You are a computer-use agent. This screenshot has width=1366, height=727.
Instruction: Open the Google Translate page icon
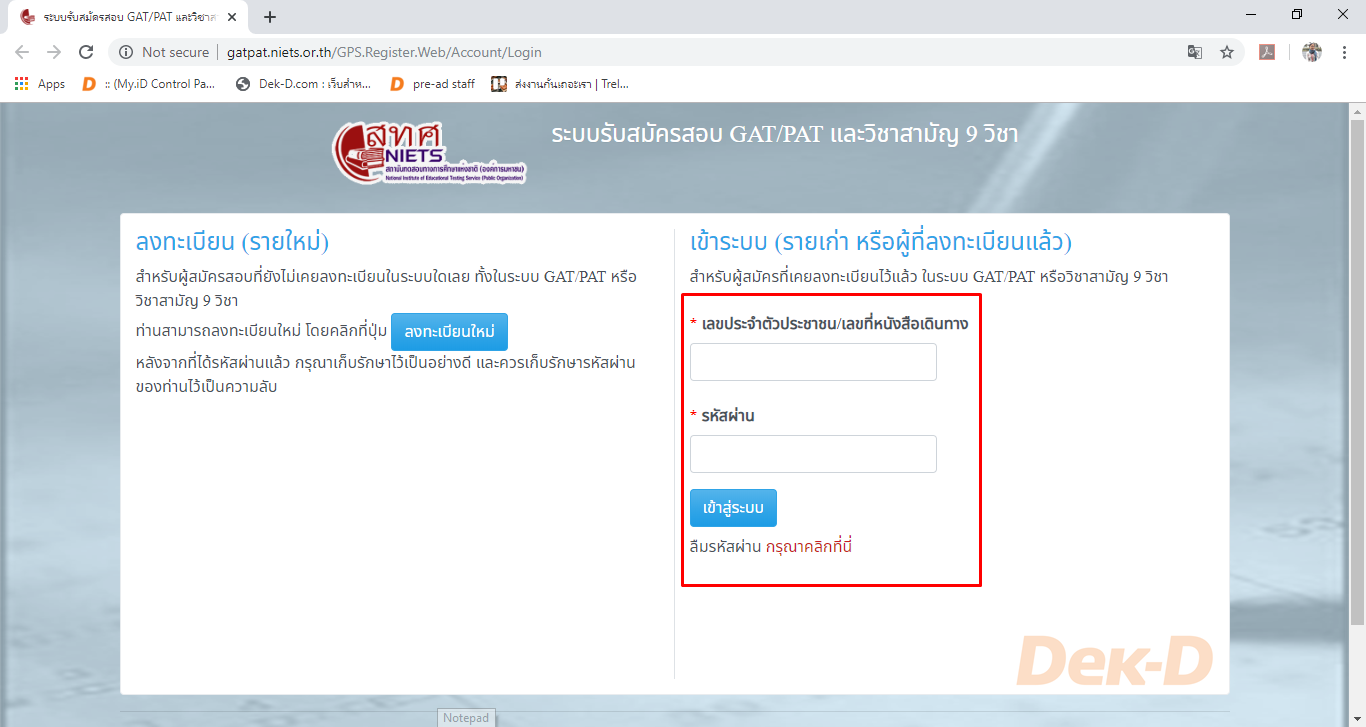tap(1194, 52)
